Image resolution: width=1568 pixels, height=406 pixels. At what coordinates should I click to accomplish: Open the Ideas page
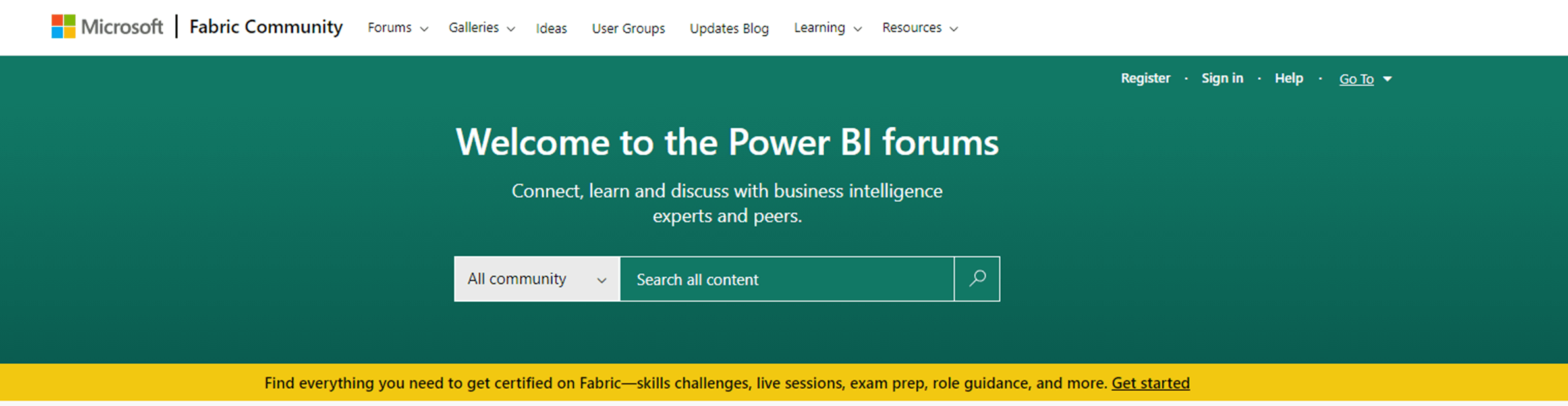[551, 28]
